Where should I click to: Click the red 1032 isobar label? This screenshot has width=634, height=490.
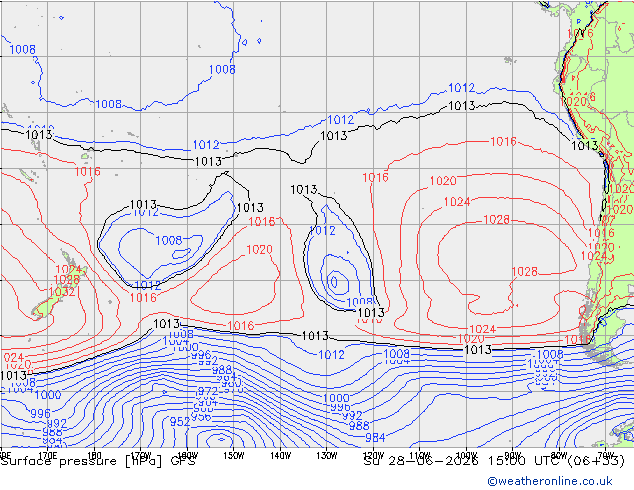(62, 292)
